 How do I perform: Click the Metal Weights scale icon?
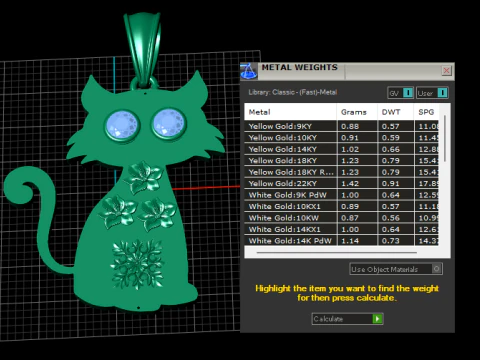click(x=249, y=71)
